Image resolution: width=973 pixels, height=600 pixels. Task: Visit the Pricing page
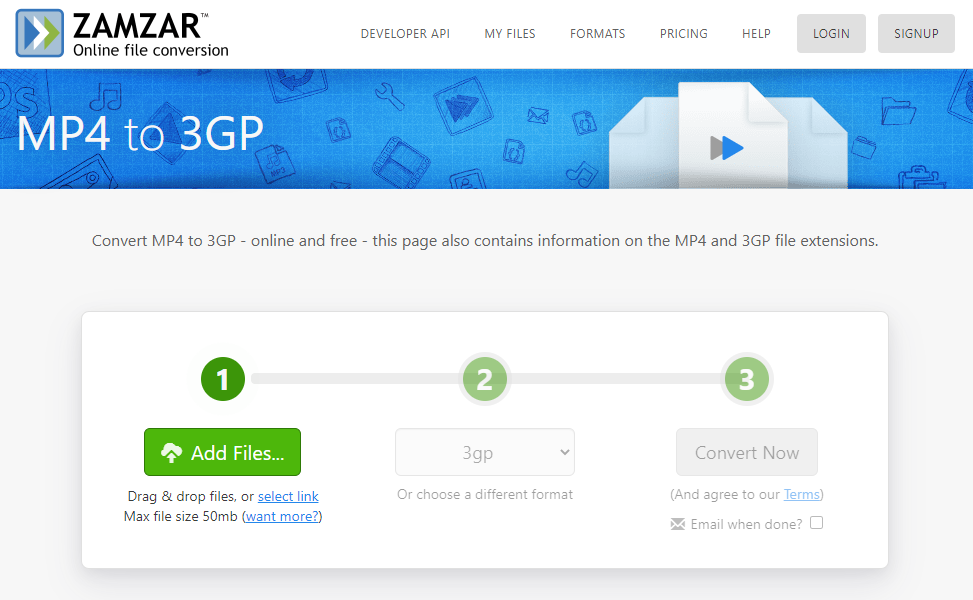tap(683, 34)
